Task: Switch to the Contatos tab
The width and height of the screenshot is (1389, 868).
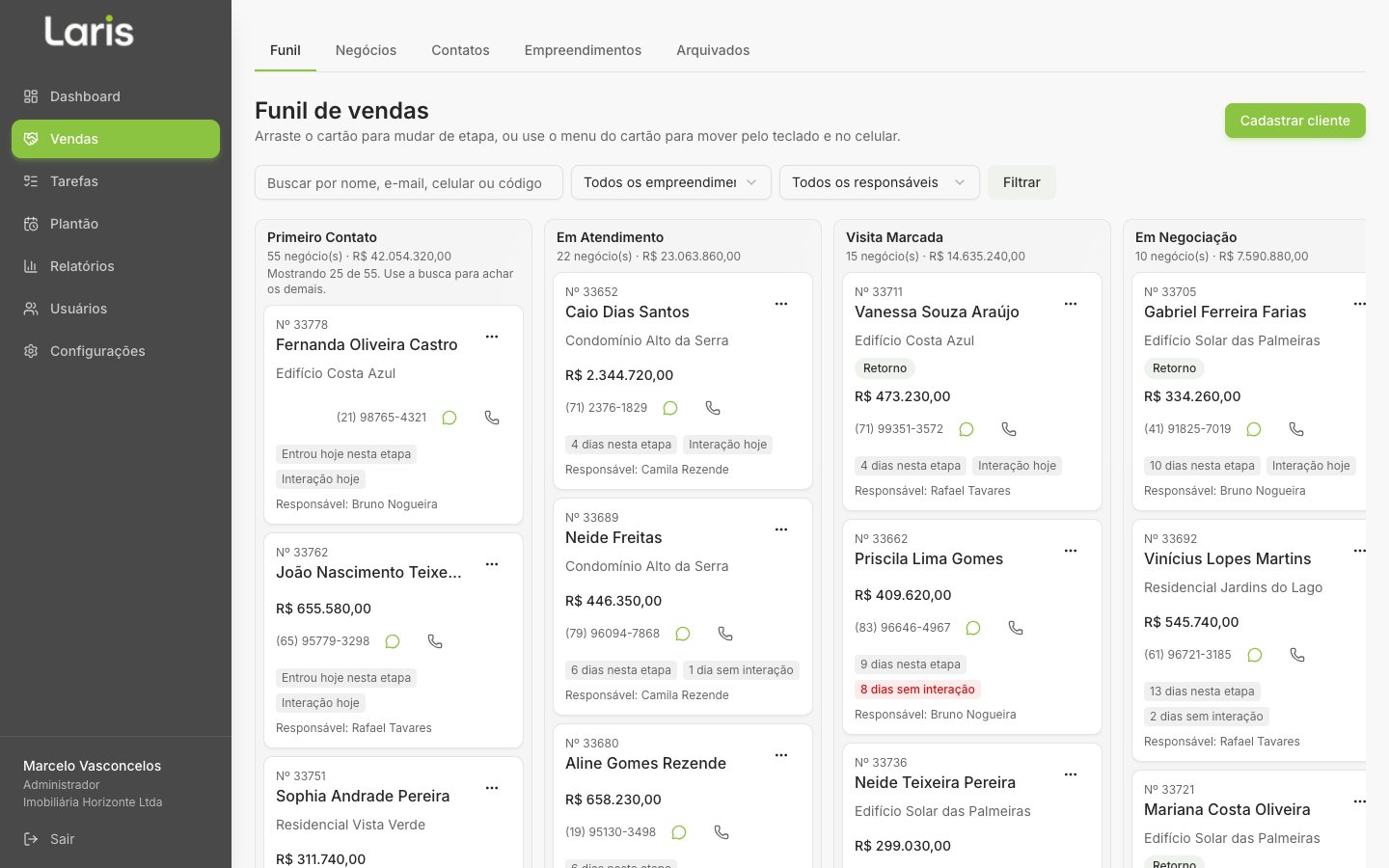Action: (460, 50)
